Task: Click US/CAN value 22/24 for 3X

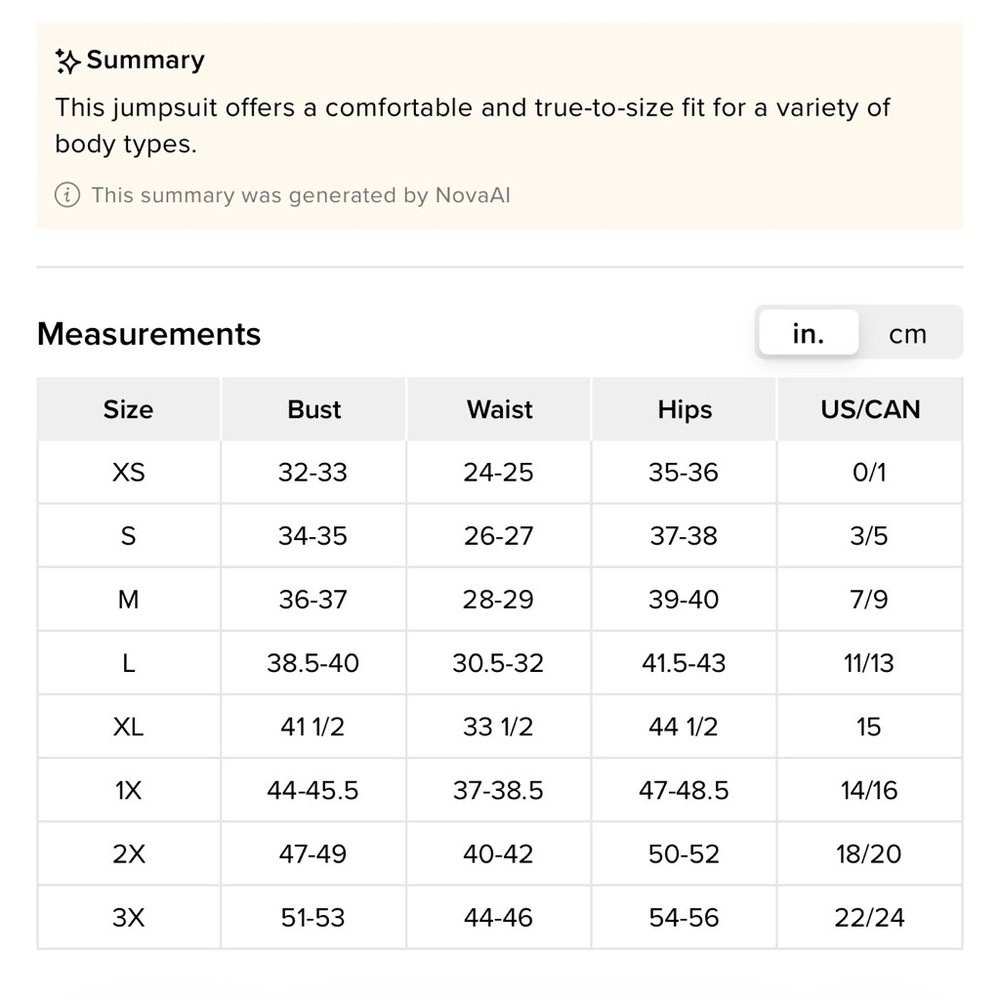Action: coord(869,917)
